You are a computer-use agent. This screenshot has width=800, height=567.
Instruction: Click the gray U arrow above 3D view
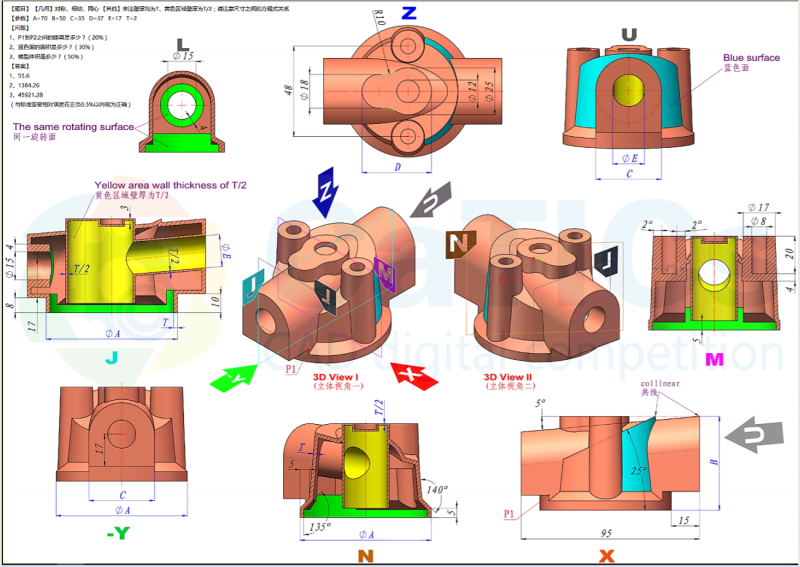click(432, 200)
